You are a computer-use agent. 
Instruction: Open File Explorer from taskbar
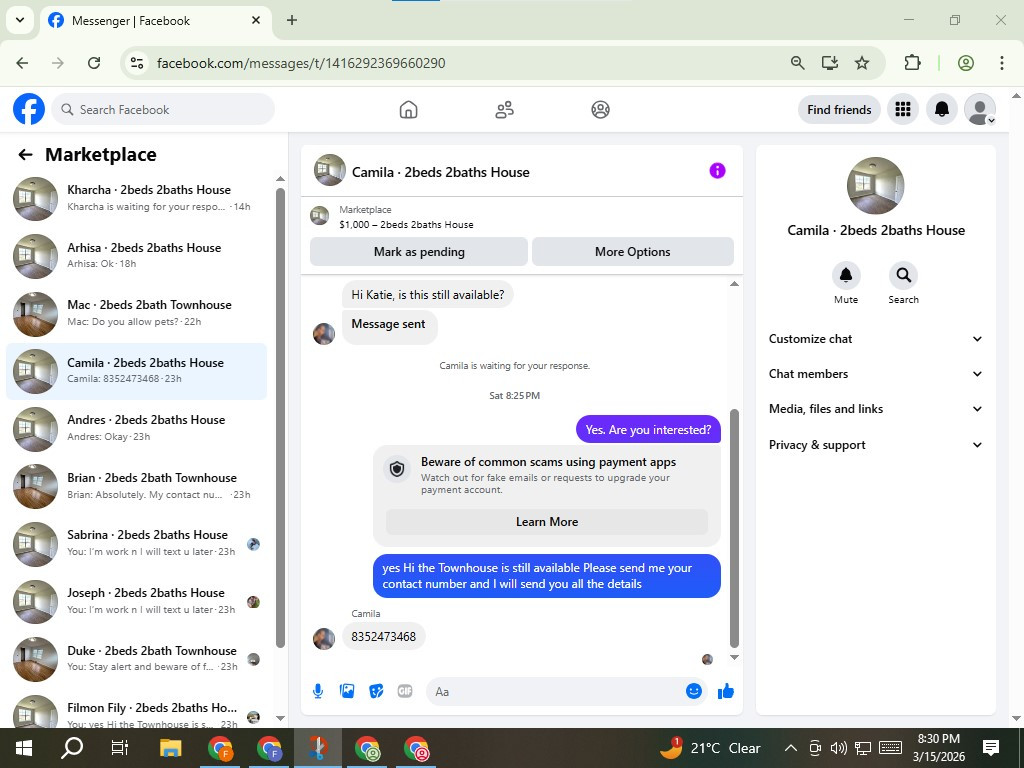[x=170, y=748]
